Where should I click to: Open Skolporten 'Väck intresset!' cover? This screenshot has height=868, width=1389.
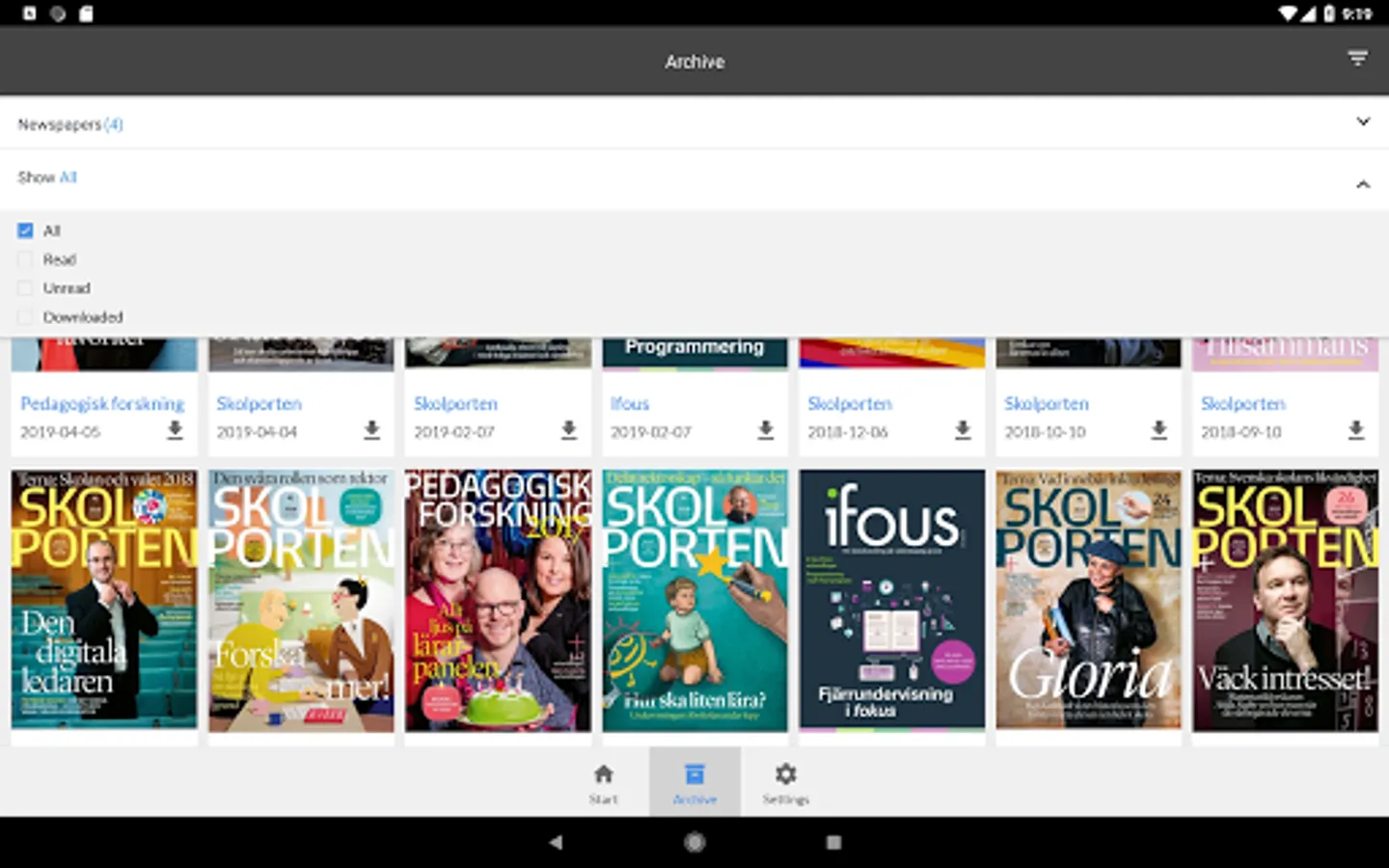pos(1285,600)
